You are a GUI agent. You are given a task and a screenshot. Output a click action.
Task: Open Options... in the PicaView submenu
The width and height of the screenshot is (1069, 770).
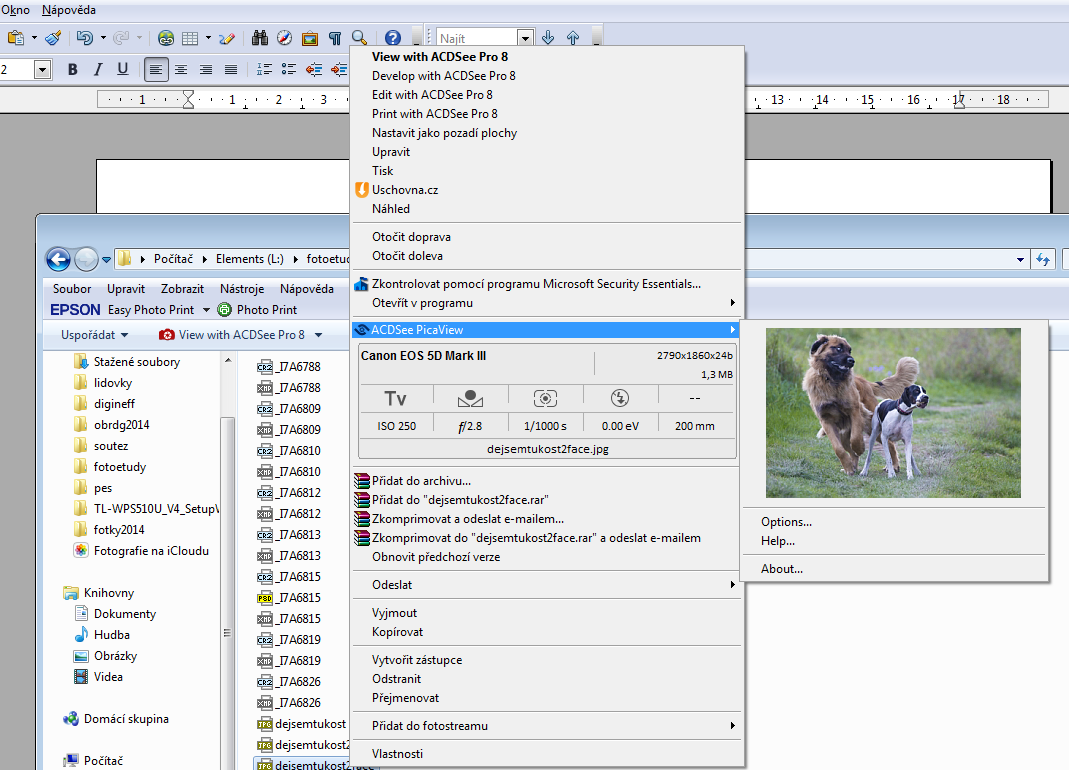coord(786,522)
